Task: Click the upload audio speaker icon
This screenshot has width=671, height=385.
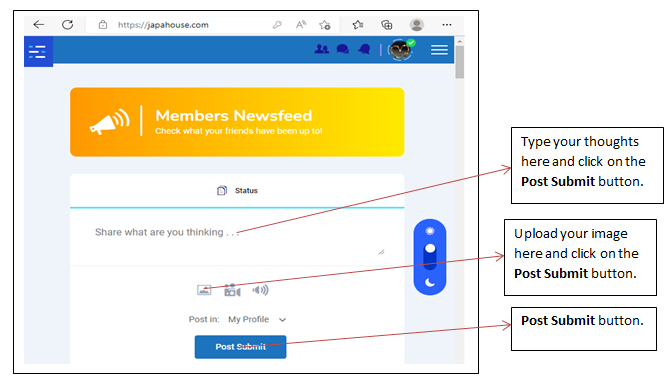Action: [260, 290]
